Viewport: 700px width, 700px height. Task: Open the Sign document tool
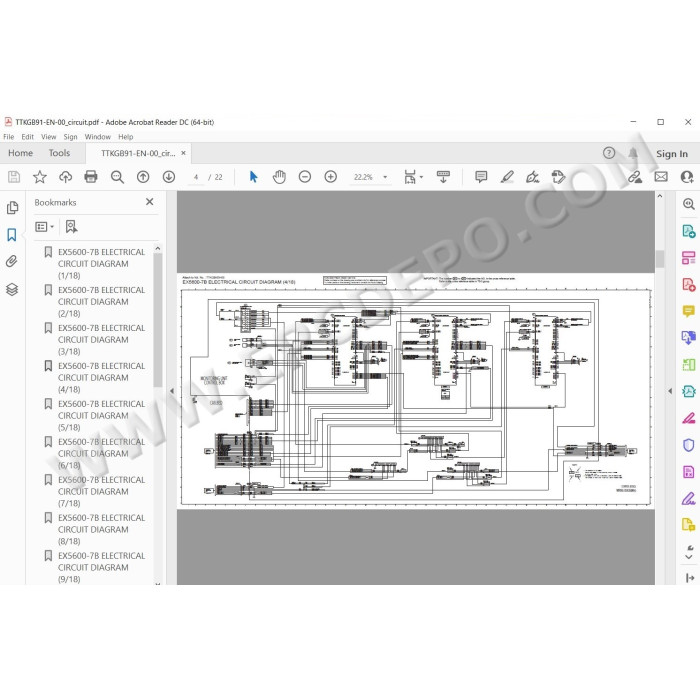point(533,177)
